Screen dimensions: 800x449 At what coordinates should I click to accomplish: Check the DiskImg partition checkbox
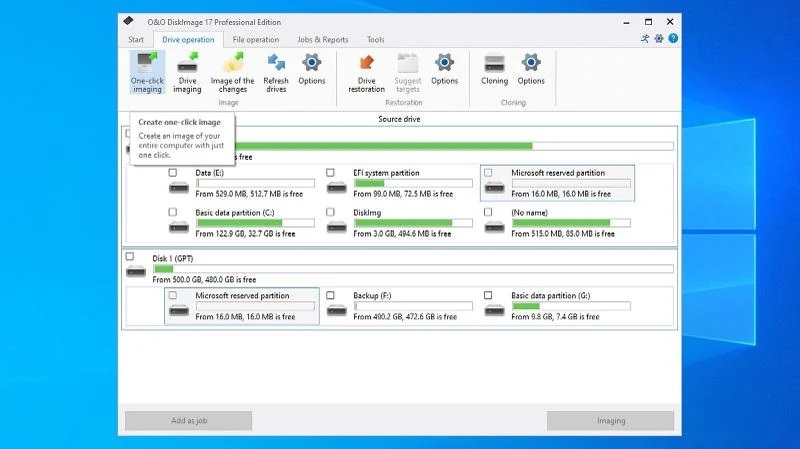tap(330, 212)
